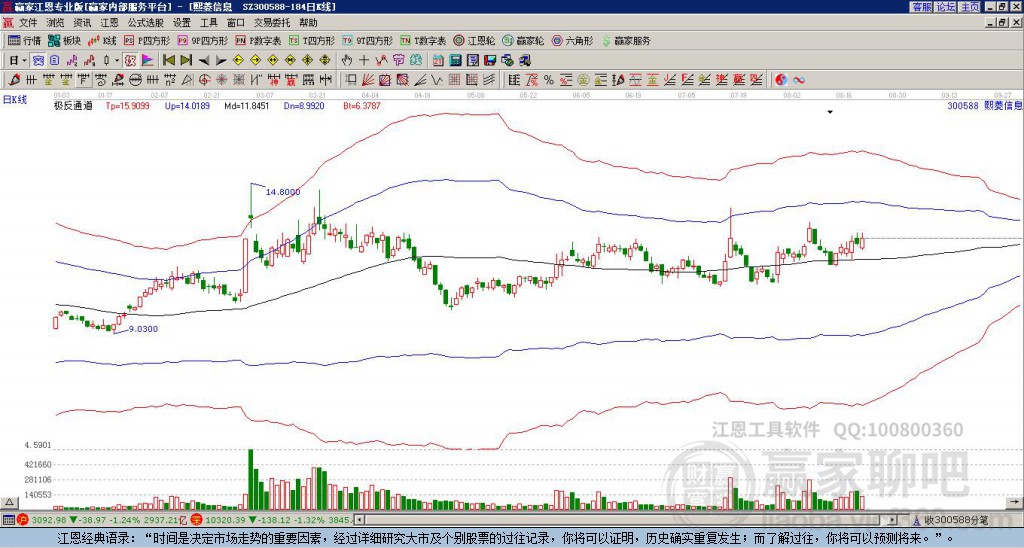Click the 日K线 chart label
The image size is (1024, 548).
[x=15, y=99]
